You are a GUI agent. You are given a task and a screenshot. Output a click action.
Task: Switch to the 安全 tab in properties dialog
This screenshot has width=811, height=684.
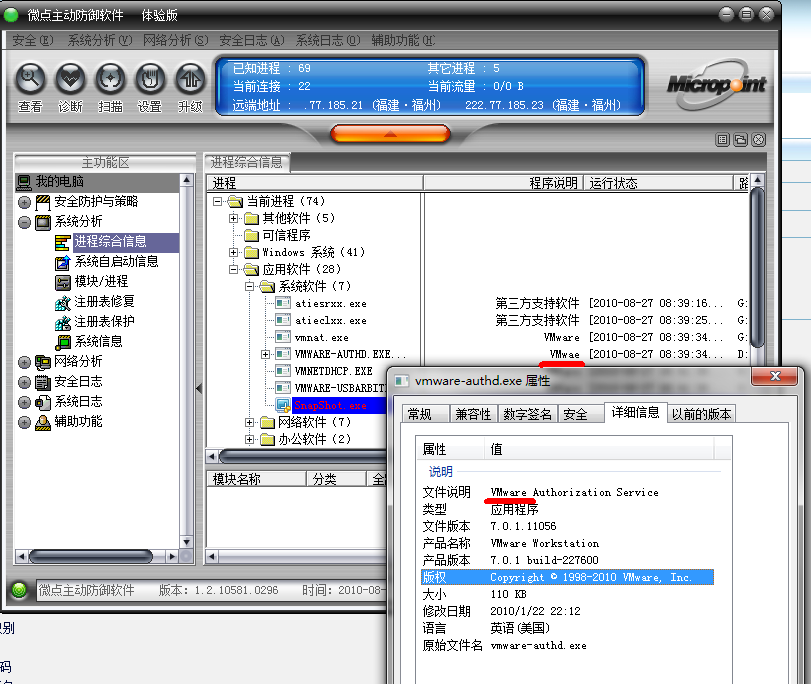pos(581,414)
